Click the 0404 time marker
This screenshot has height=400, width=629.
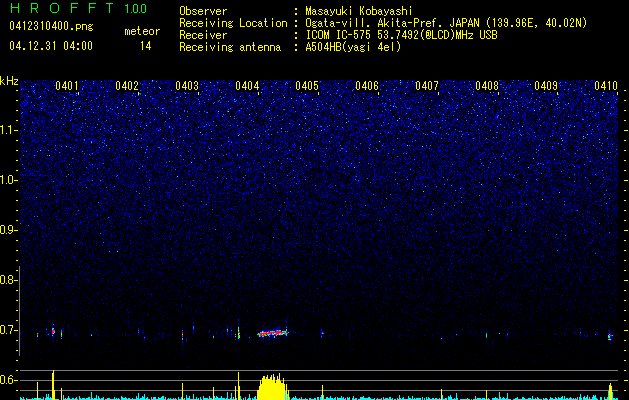tap(247, 86)
